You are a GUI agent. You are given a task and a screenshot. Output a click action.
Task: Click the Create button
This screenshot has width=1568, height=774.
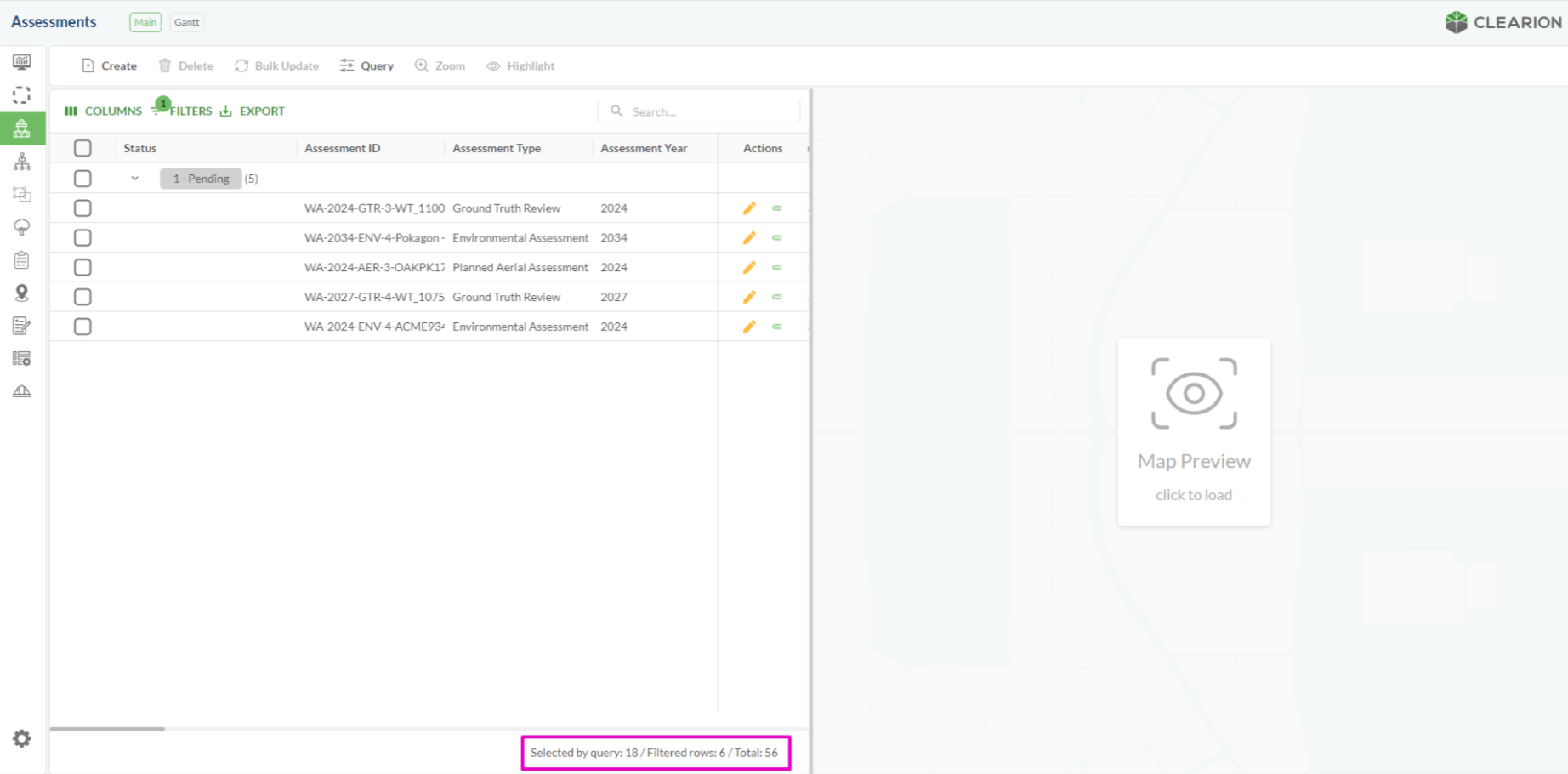(109, 66)
